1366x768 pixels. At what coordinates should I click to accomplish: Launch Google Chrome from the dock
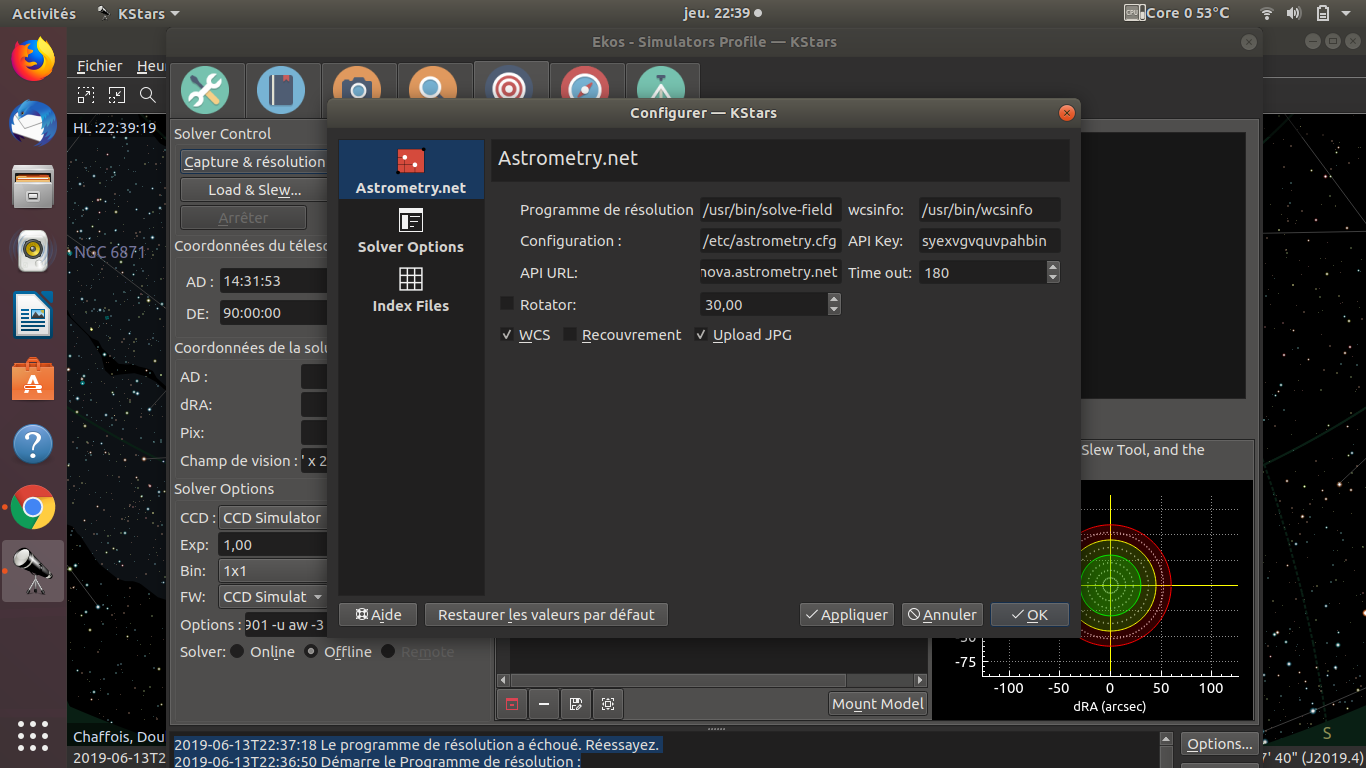[x=33, y=508]
